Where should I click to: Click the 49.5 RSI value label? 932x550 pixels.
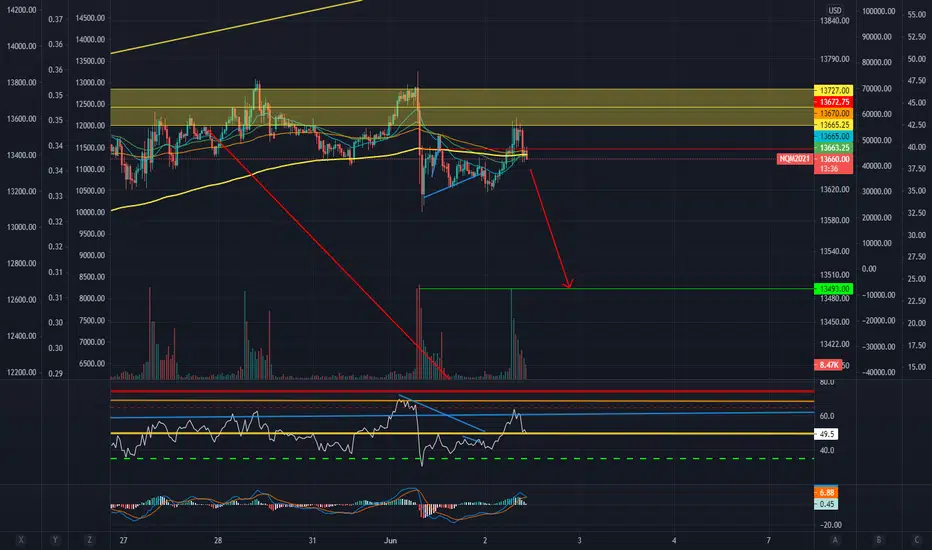click(x=826, y=434)
